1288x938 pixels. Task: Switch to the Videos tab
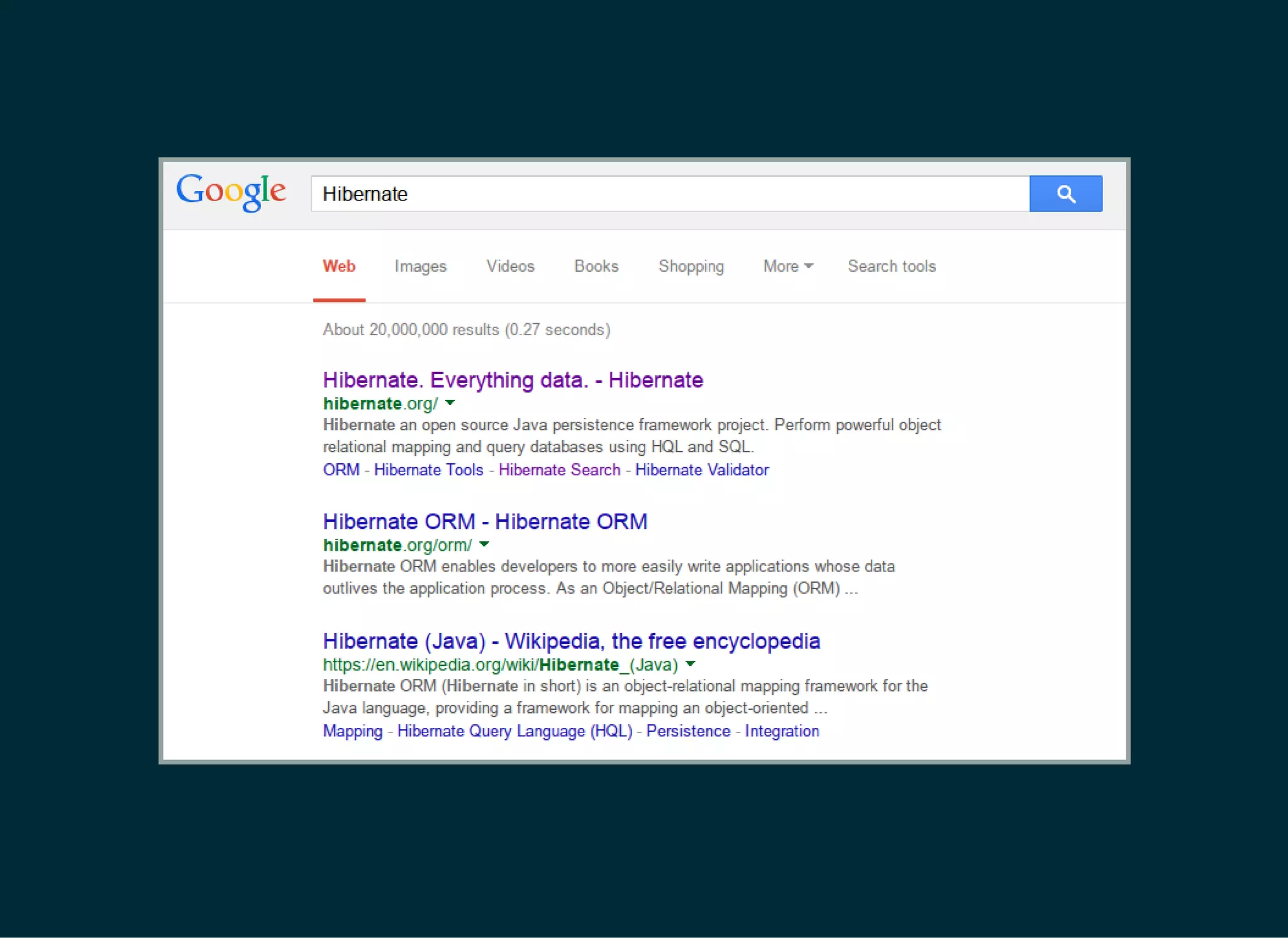510,267
